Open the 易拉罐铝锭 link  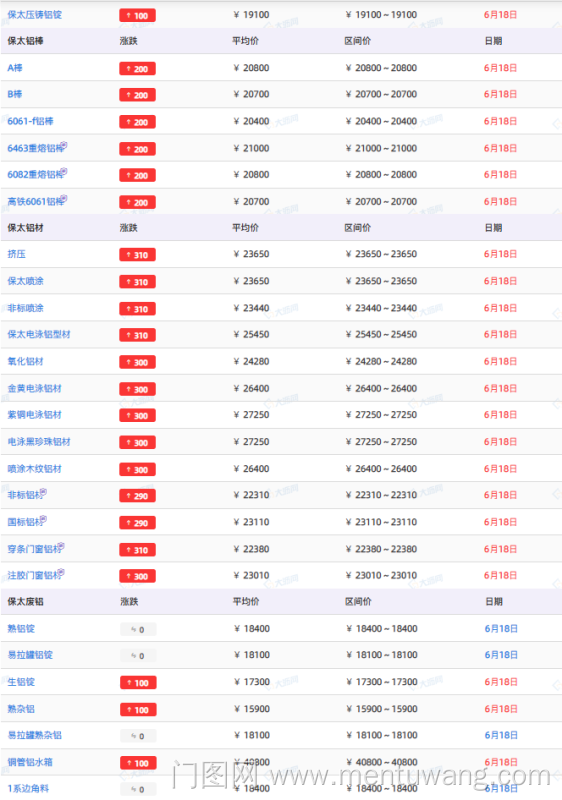coord(30,655)
